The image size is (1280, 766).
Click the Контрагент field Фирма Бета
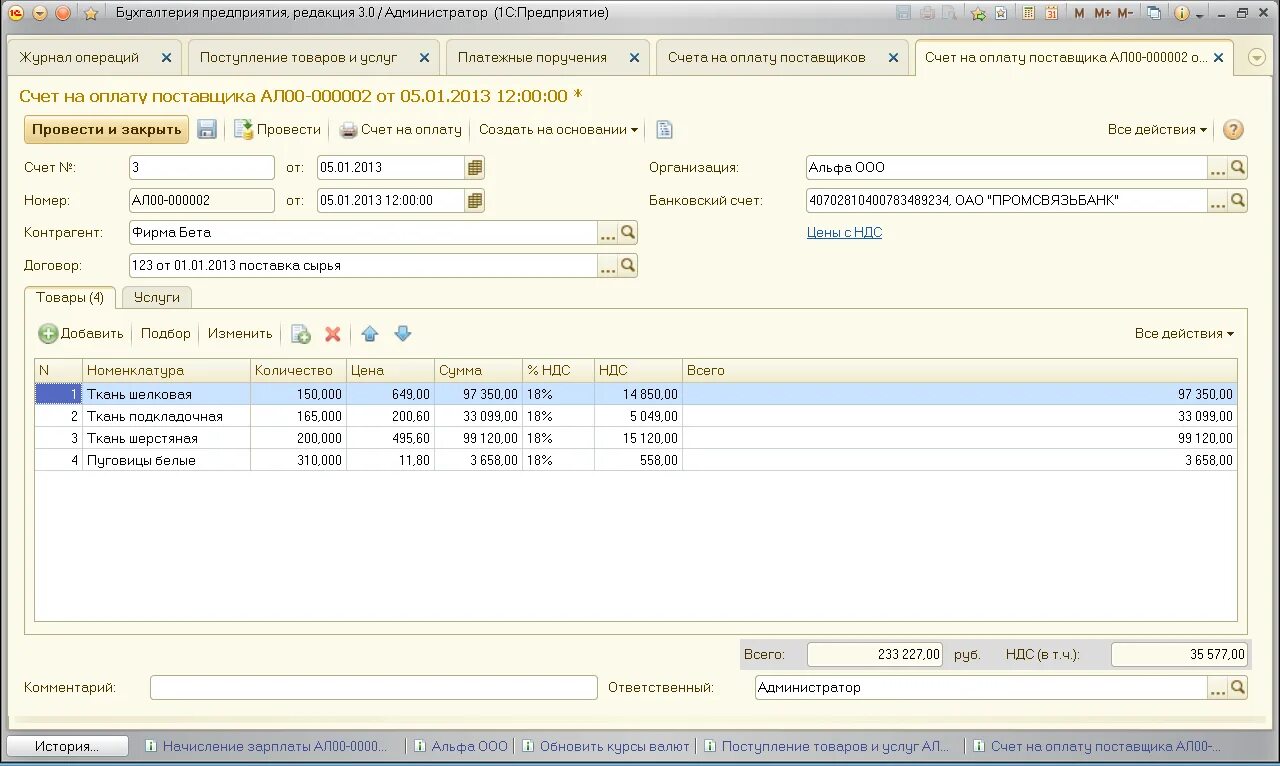click(363, 233)
